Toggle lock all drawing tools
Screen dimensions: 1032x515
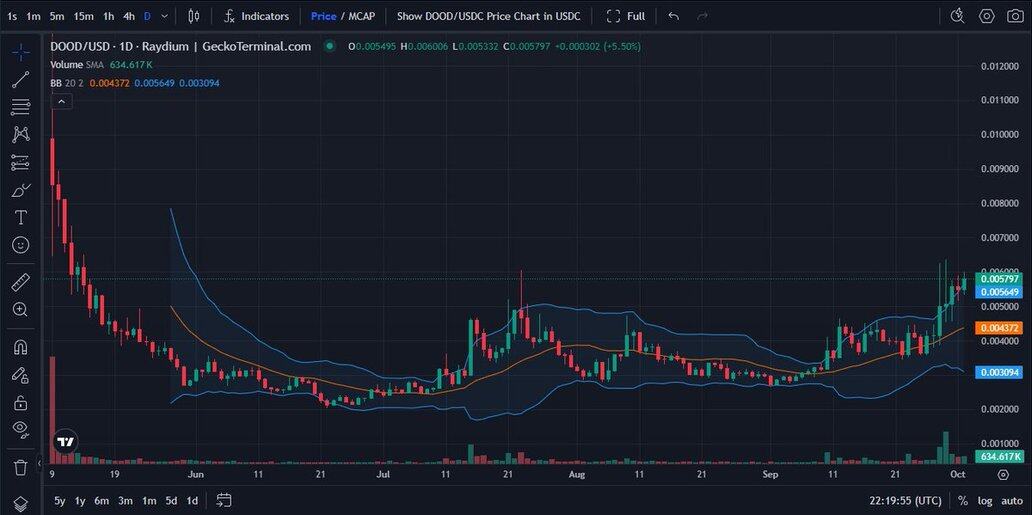(x=20, y=403)
